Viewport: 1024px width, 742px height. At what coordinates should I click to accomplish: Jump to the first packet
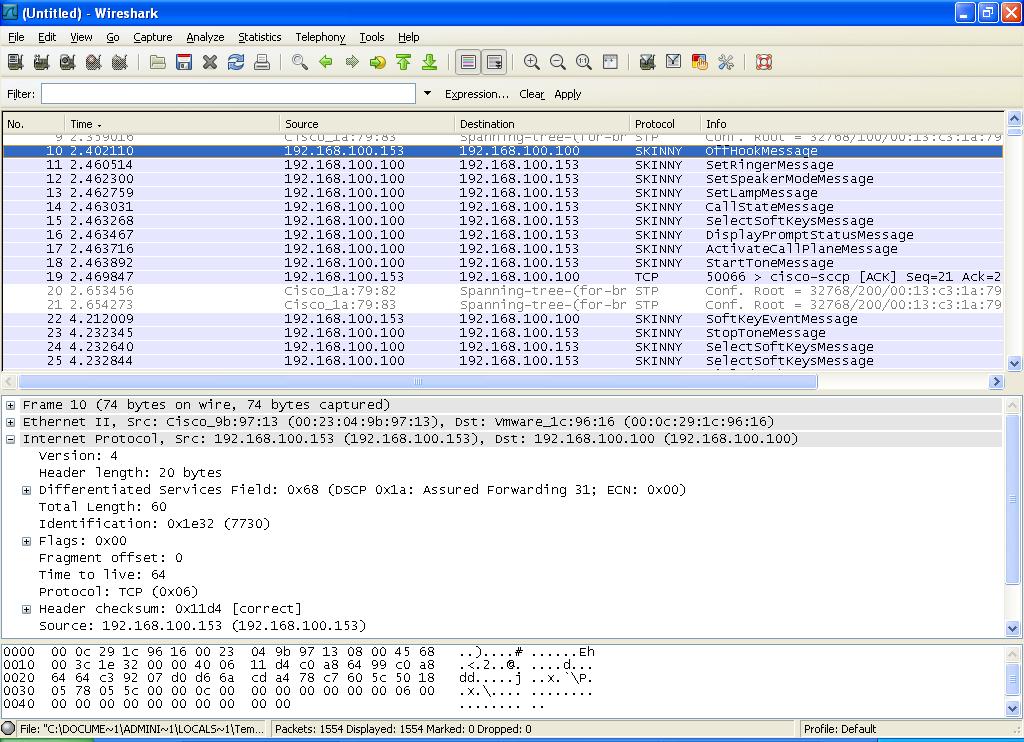404,62
